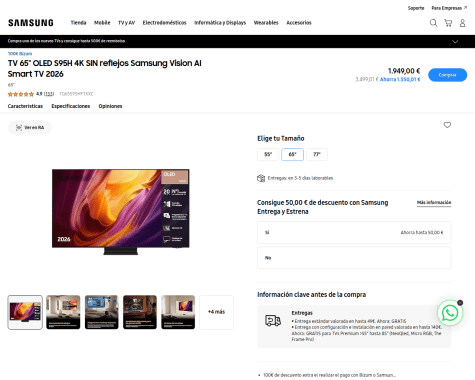The image size is (475, 380).
Task: Click the delivery box icon by Entregas
Action: [261, 178]
